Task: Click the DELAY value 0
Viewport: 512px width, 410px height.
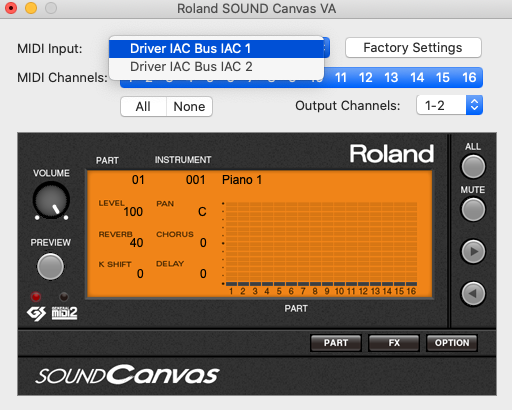Action: tap(203, 274)
